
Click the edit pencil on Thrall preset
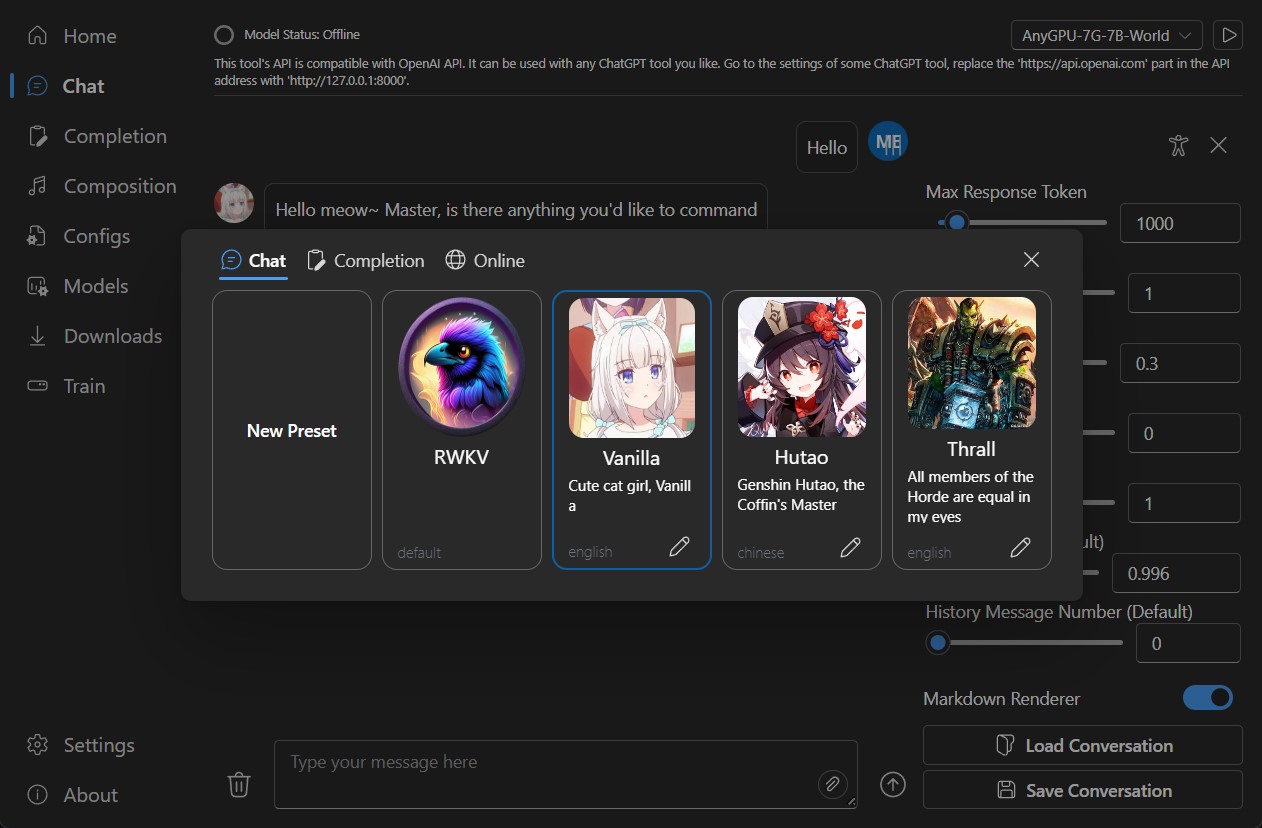coord(1020,547)
